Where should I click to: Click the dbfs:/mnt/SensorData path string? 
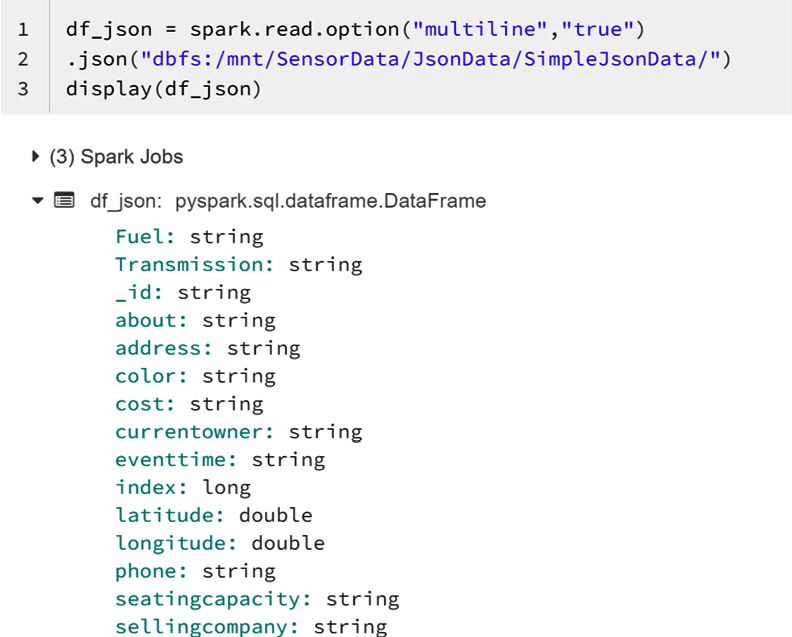tap(430, 60)
